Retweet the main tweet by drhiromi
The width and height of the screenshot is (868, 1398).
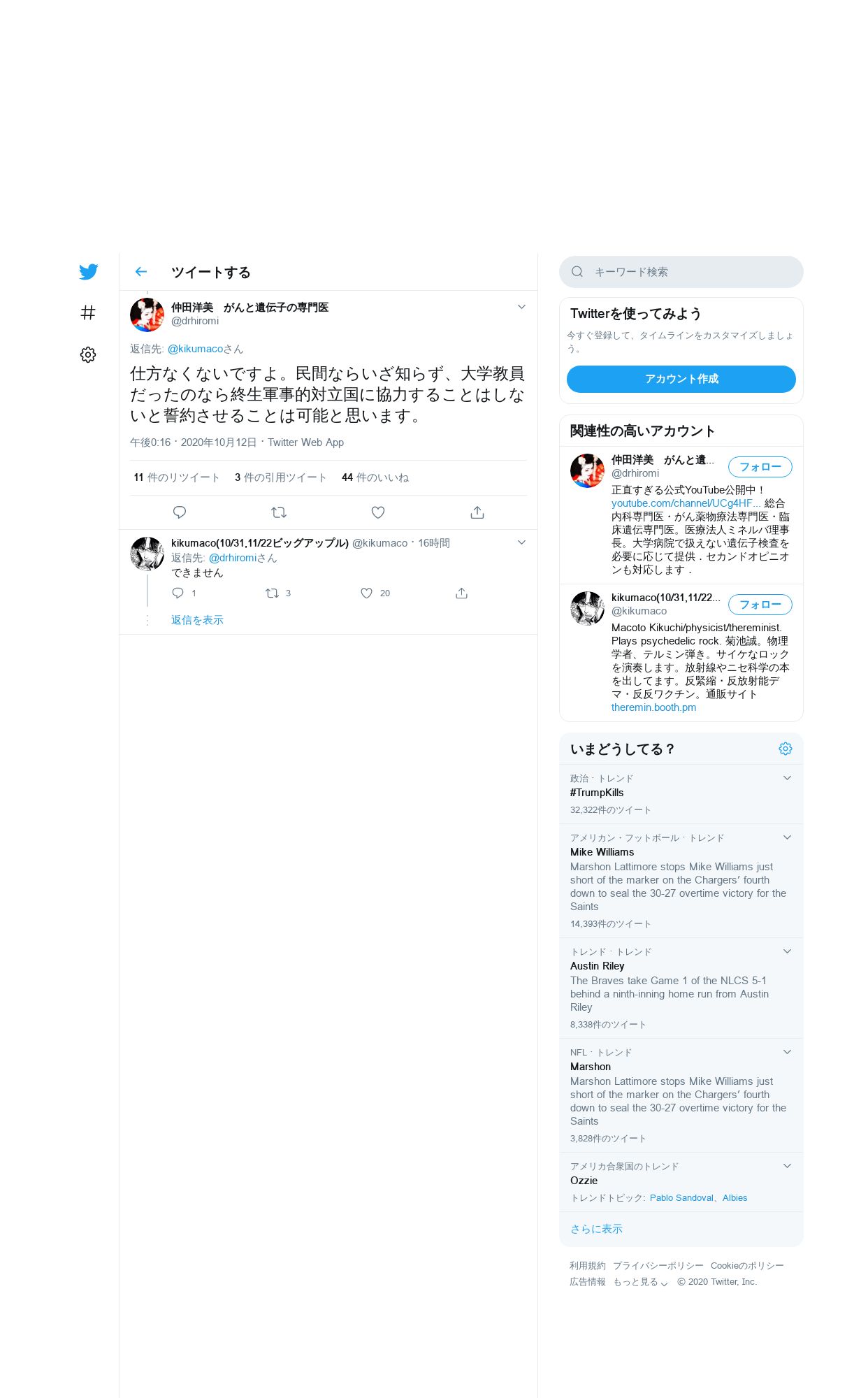(279, 512)
